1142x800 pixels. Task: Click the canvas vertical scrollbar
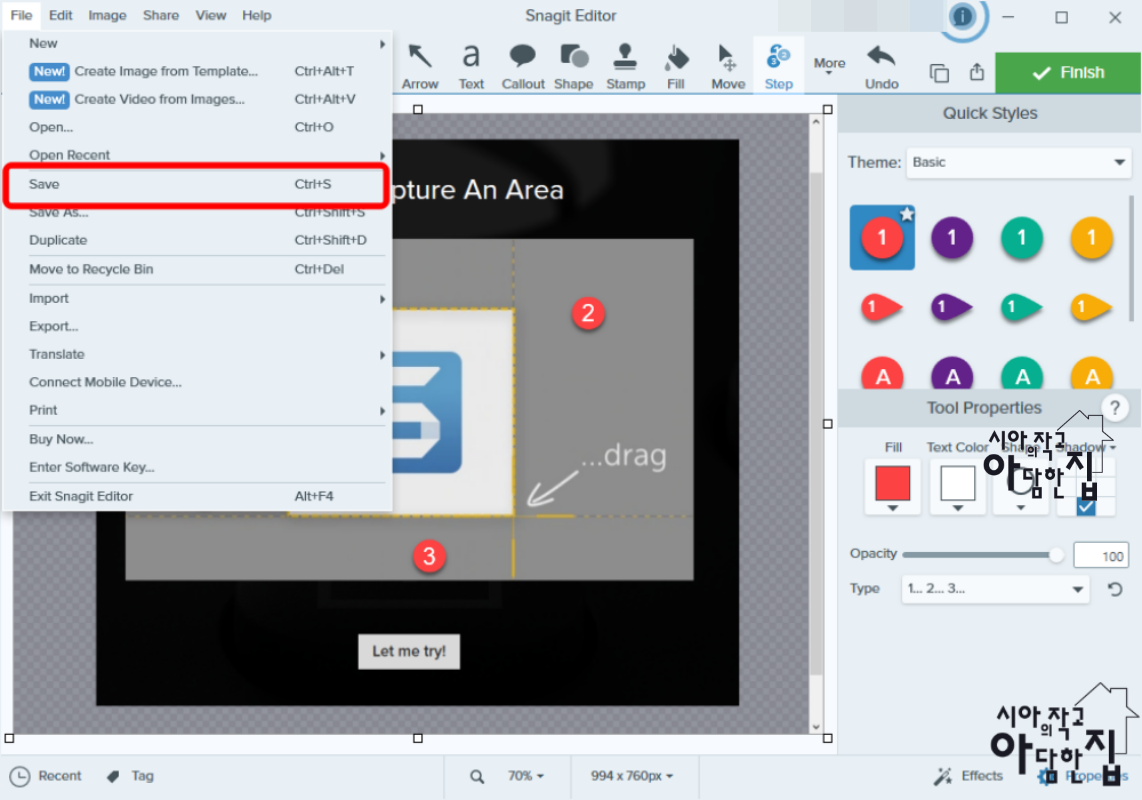click(x=816, y=423)
